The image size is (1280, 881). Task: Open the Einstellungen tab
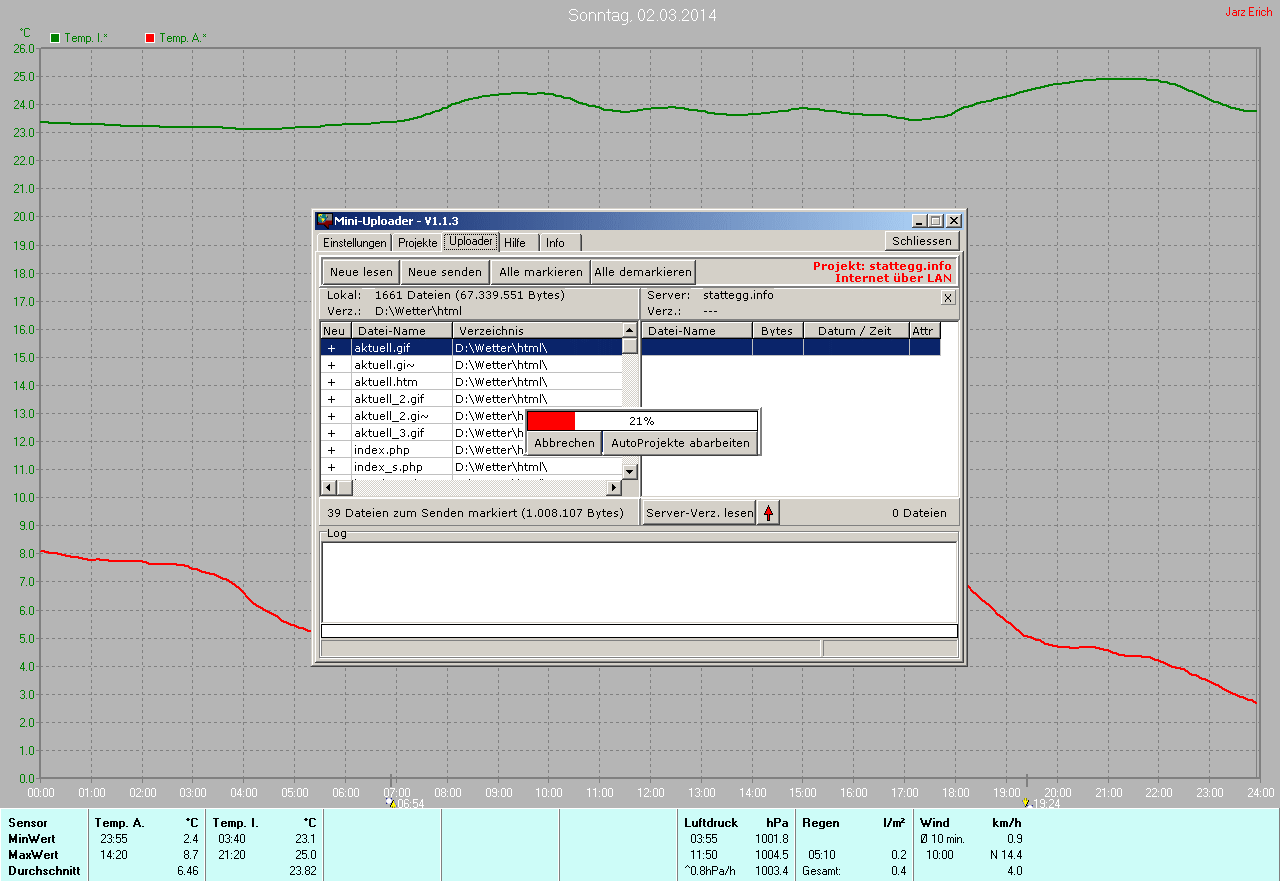point(354,243)
